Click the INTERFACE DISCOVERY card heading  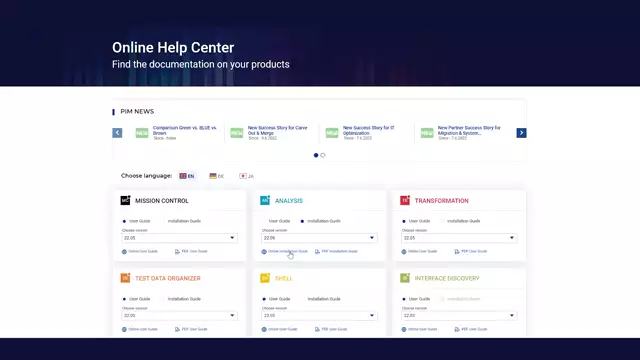pyautogui.click(x=447, y=278)
